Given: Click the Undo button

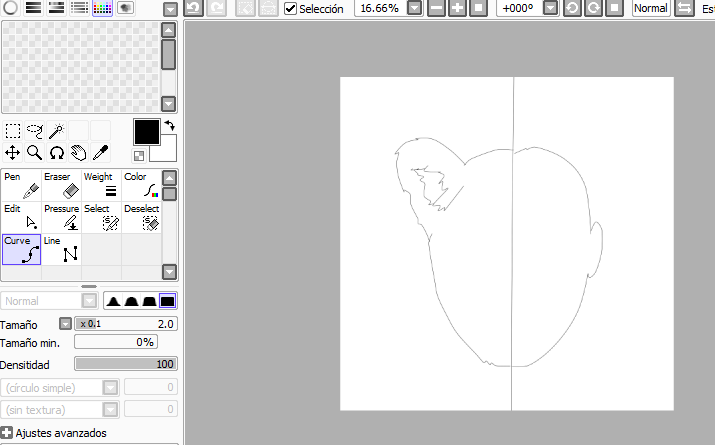Looking at the screenshot, I should point(193,8).
